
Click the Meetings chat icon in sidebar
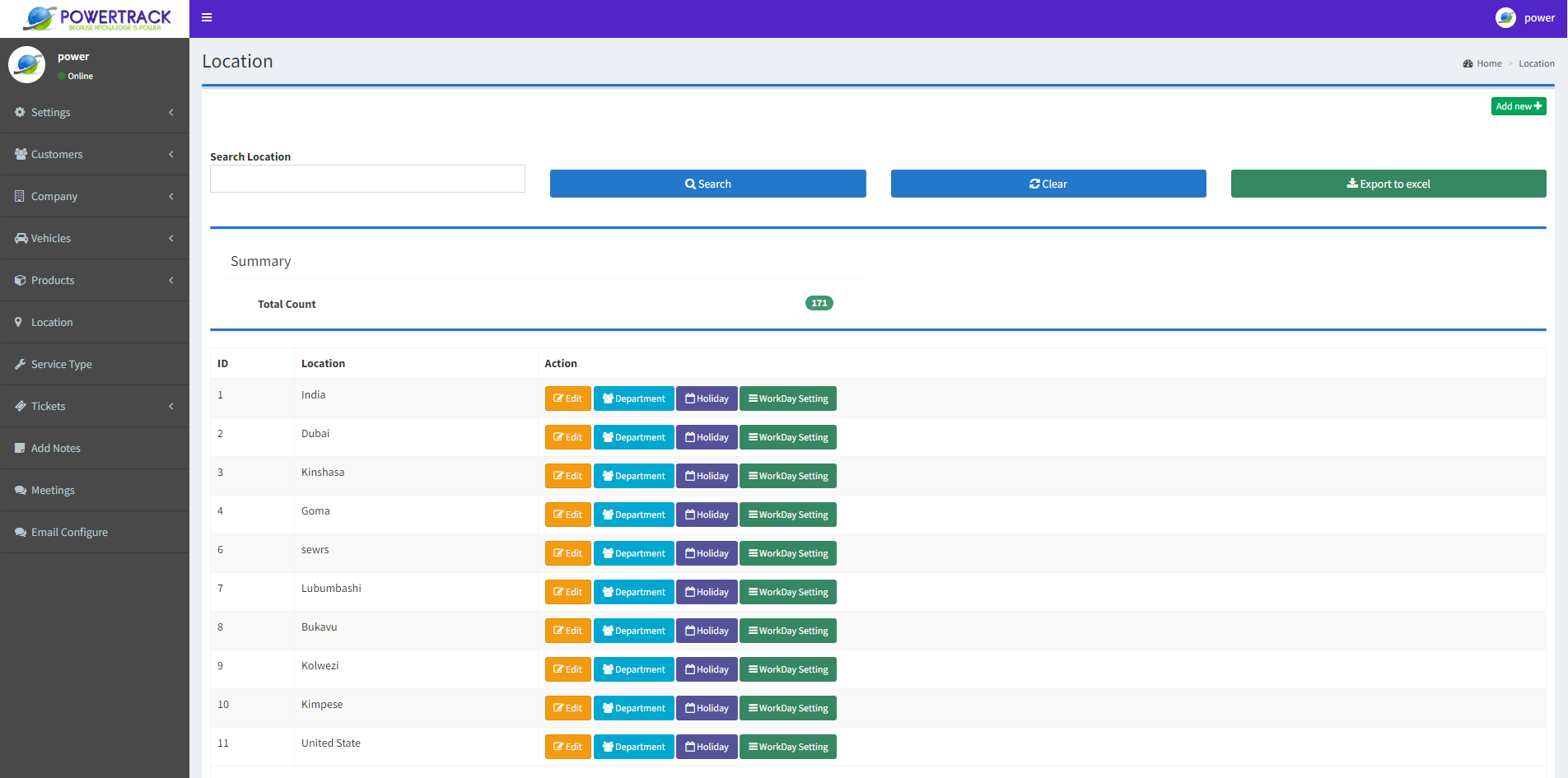(x=20, y=490)
